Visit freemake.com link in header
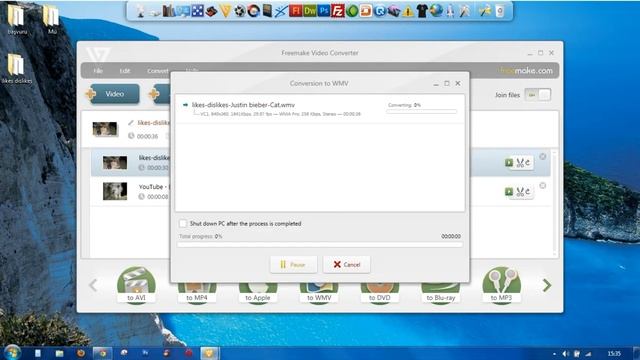This screenshot has height=360, width=640. [526, 71]
